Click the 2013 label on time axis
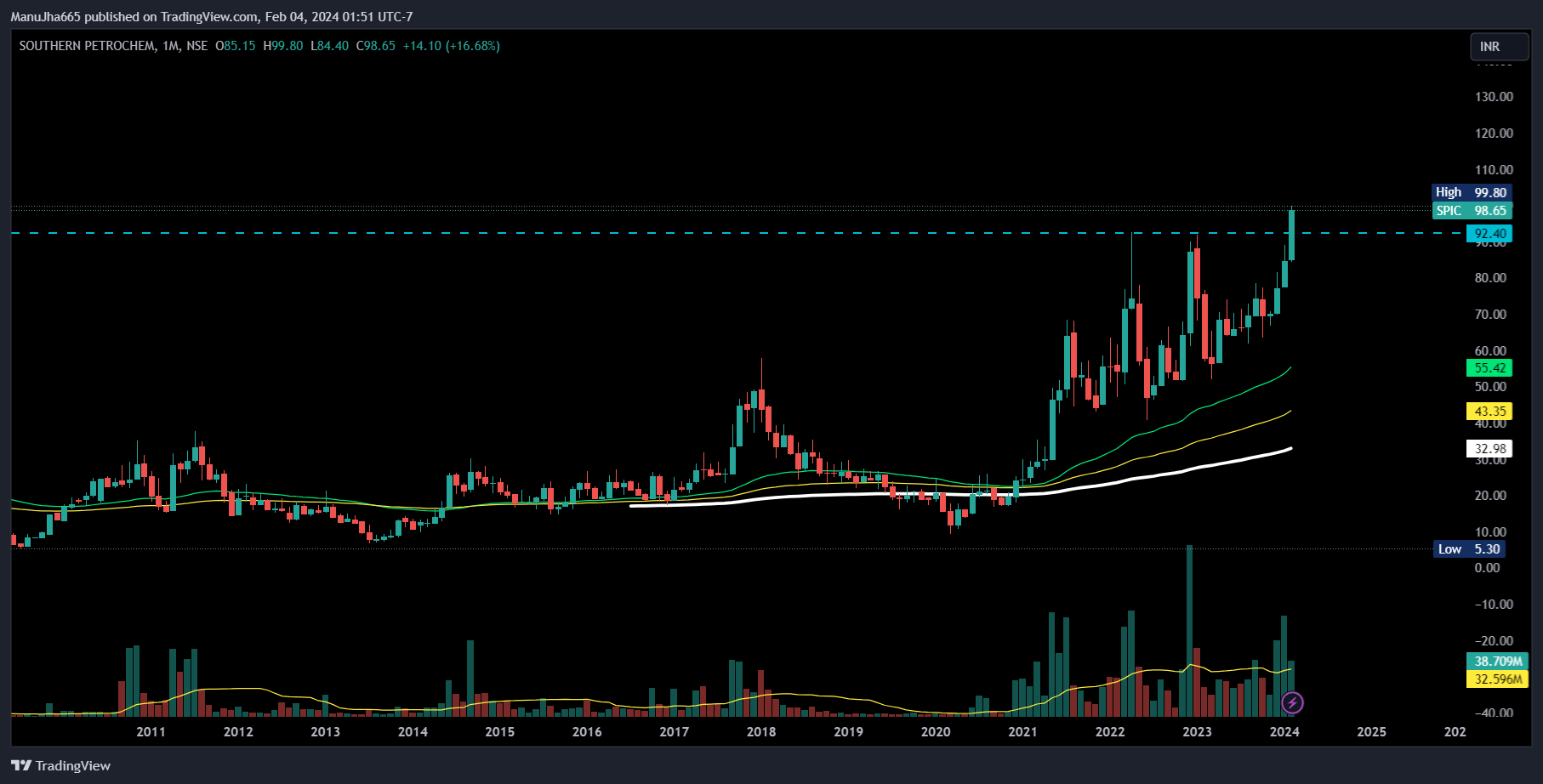 [x=325, y=732]
